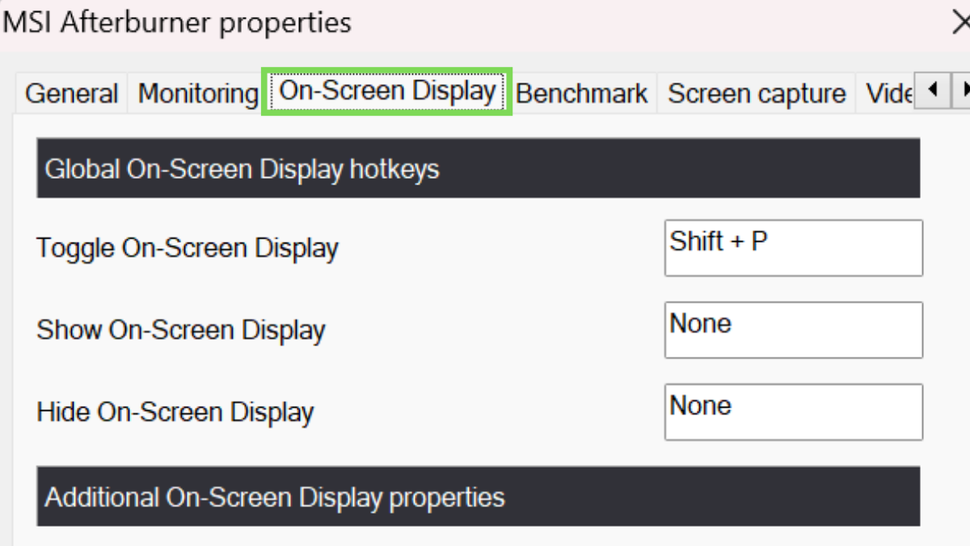Click the empty title bar area beside the title
The image size is (970, 546).
[650, 22]
